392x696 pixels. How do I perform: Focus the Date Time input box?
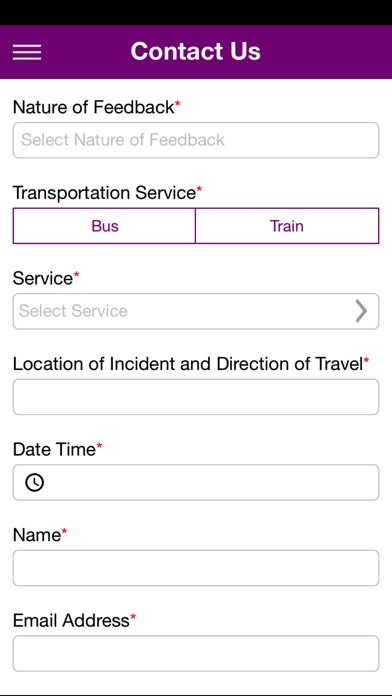pos(196,482)
